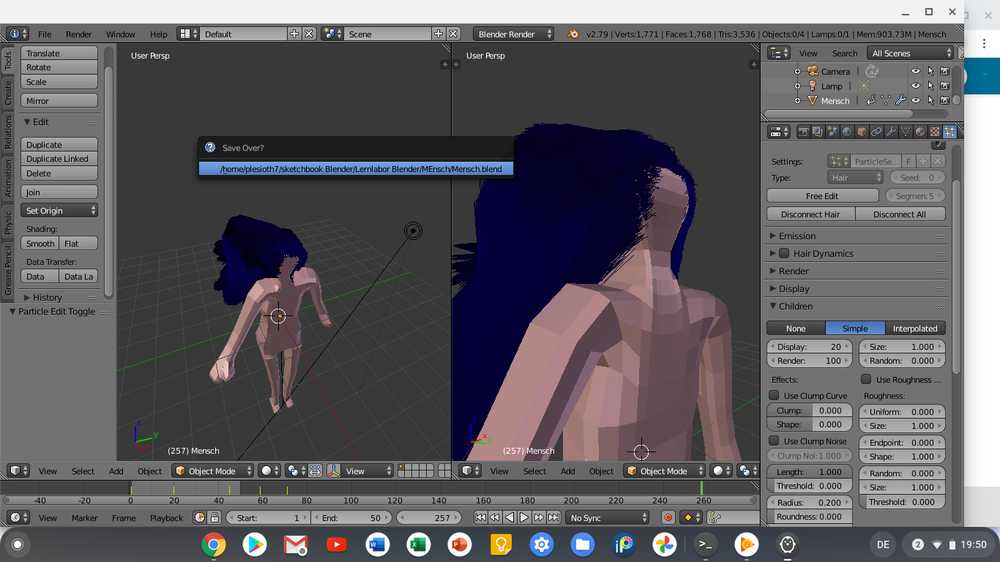Click the Disconnect Hair button
This screenshot has width=1000, height=562.
click(810, 214)
